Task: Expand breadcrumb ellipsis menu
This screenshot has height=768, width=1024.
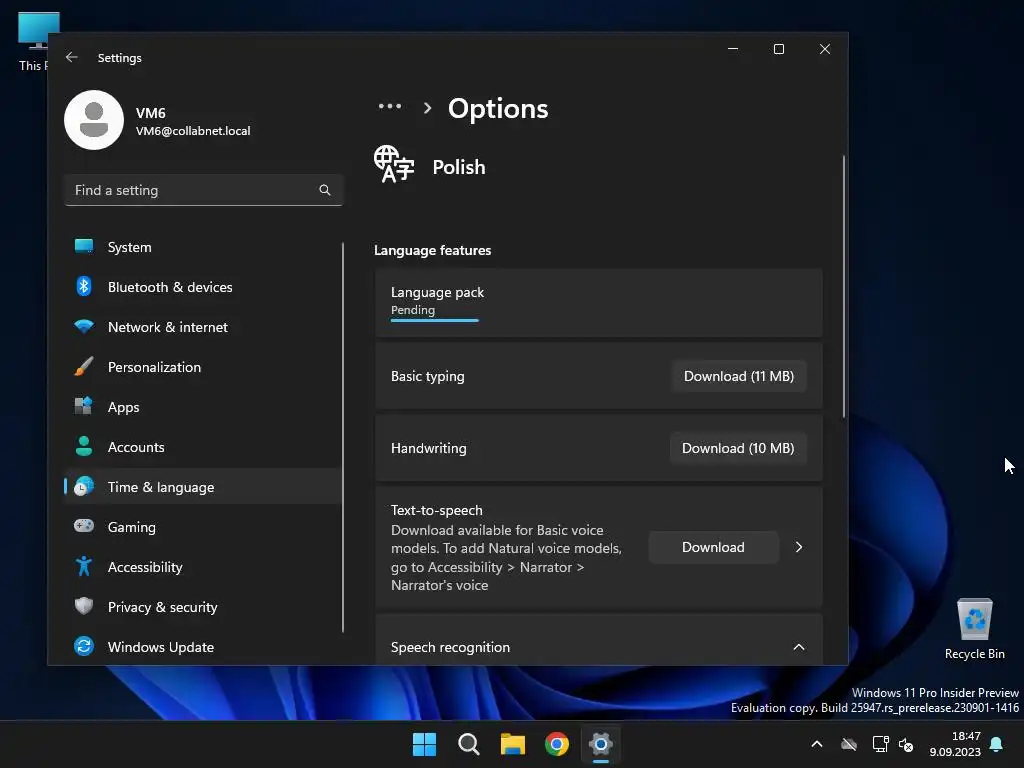Action: coord(390,106)
